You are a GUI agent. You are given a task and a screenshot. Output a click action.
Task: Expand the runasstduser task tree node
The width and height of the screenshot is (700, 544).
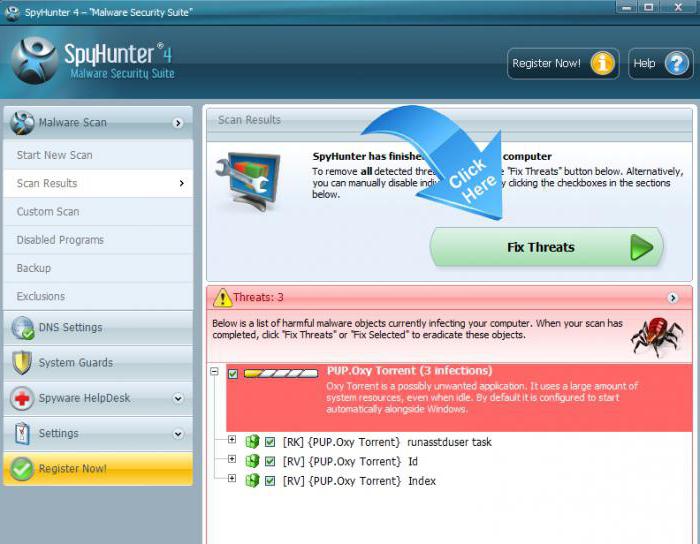232,440
